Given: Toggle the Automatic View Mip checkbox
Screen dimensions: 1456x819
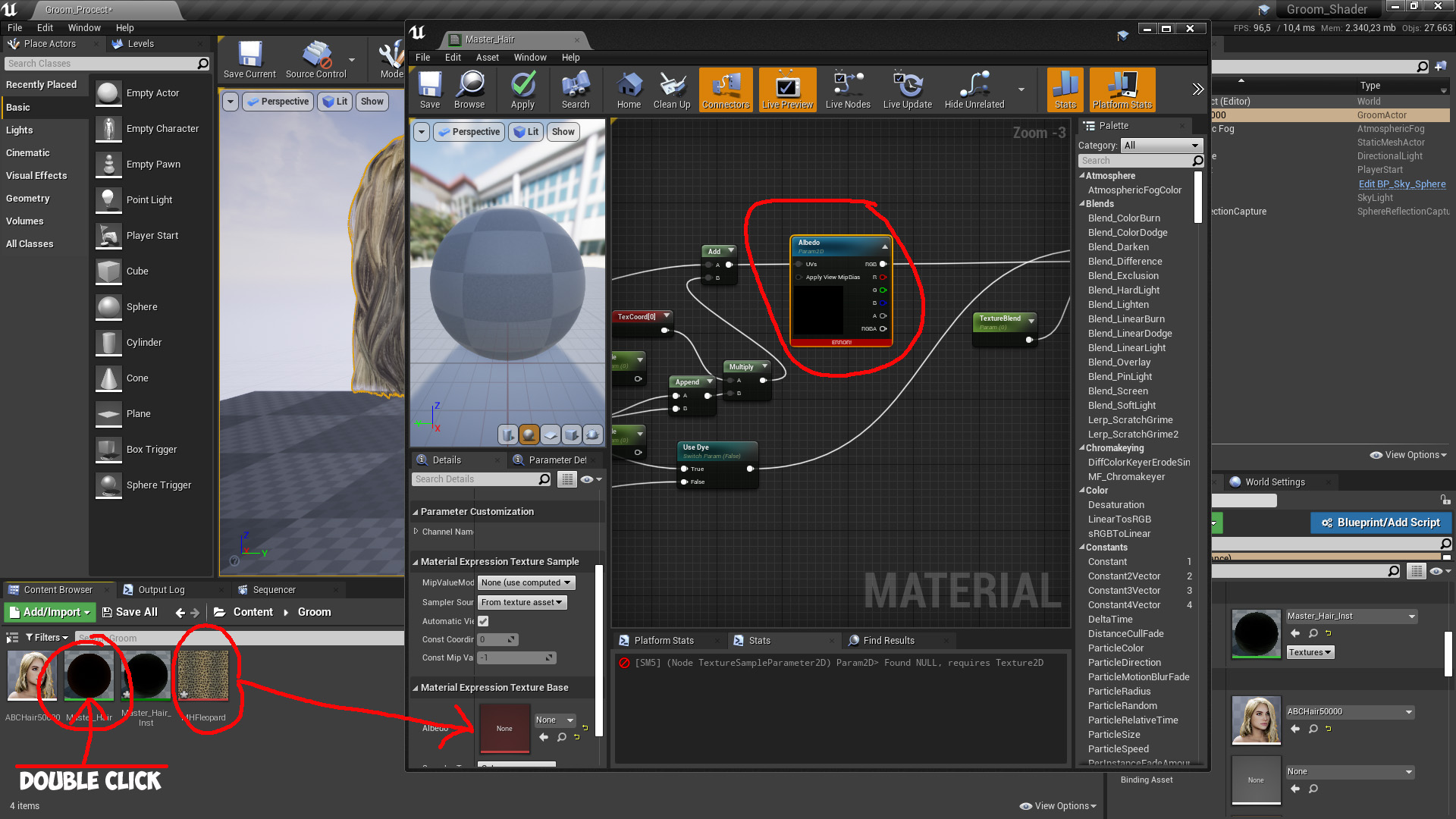Looking at the screenshot, I should [483, 620].
